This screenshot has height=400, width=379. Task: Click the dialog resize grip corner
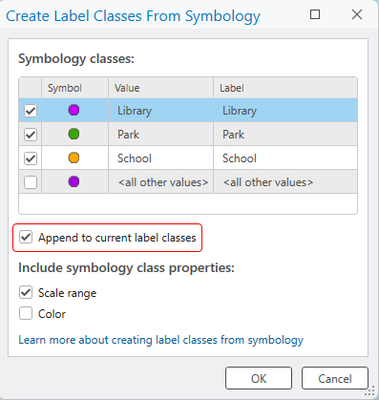371,391
